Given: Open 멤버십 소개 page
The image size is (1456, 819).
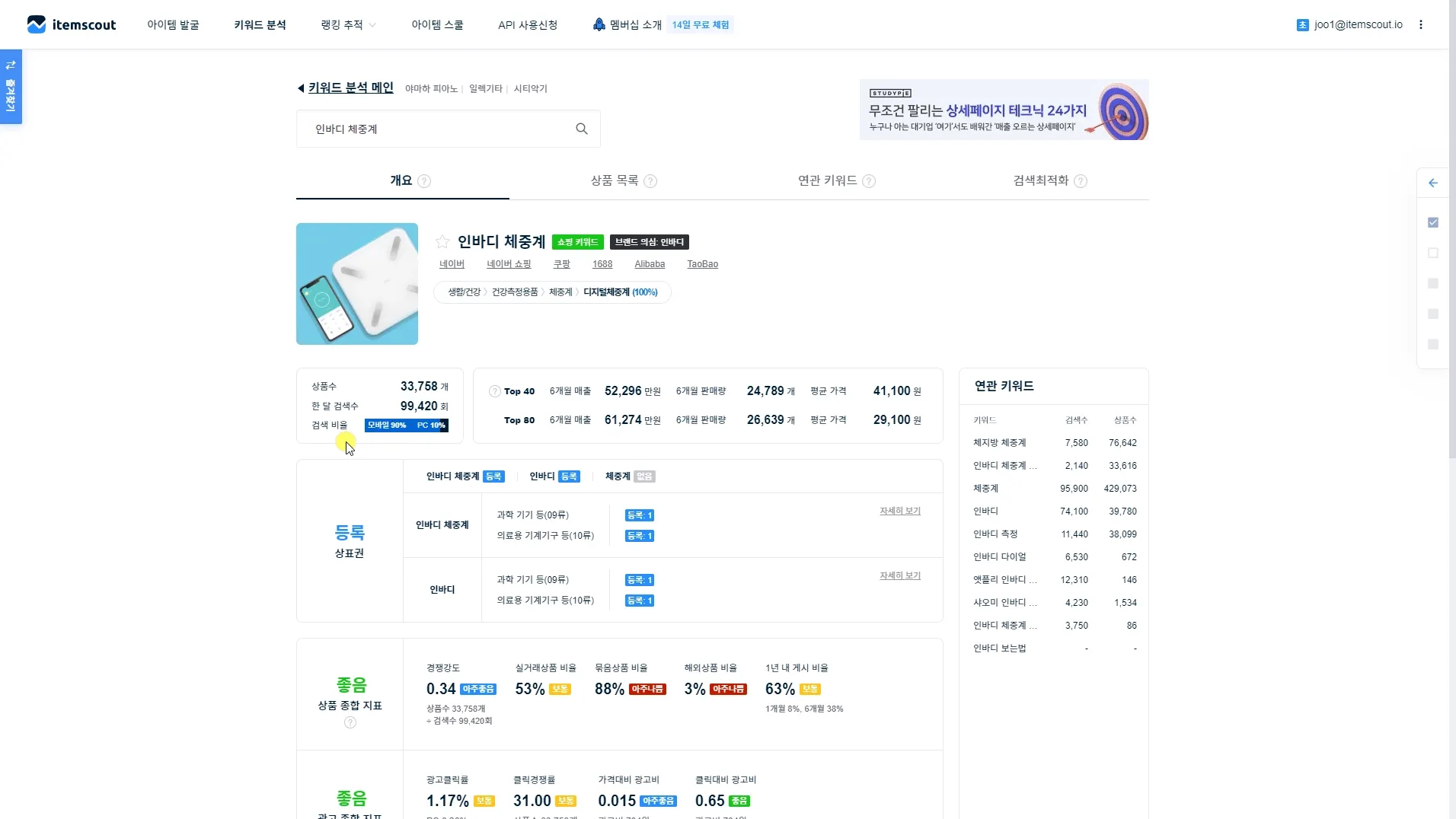Looking at the screenshot, I should tap(636, 24).
